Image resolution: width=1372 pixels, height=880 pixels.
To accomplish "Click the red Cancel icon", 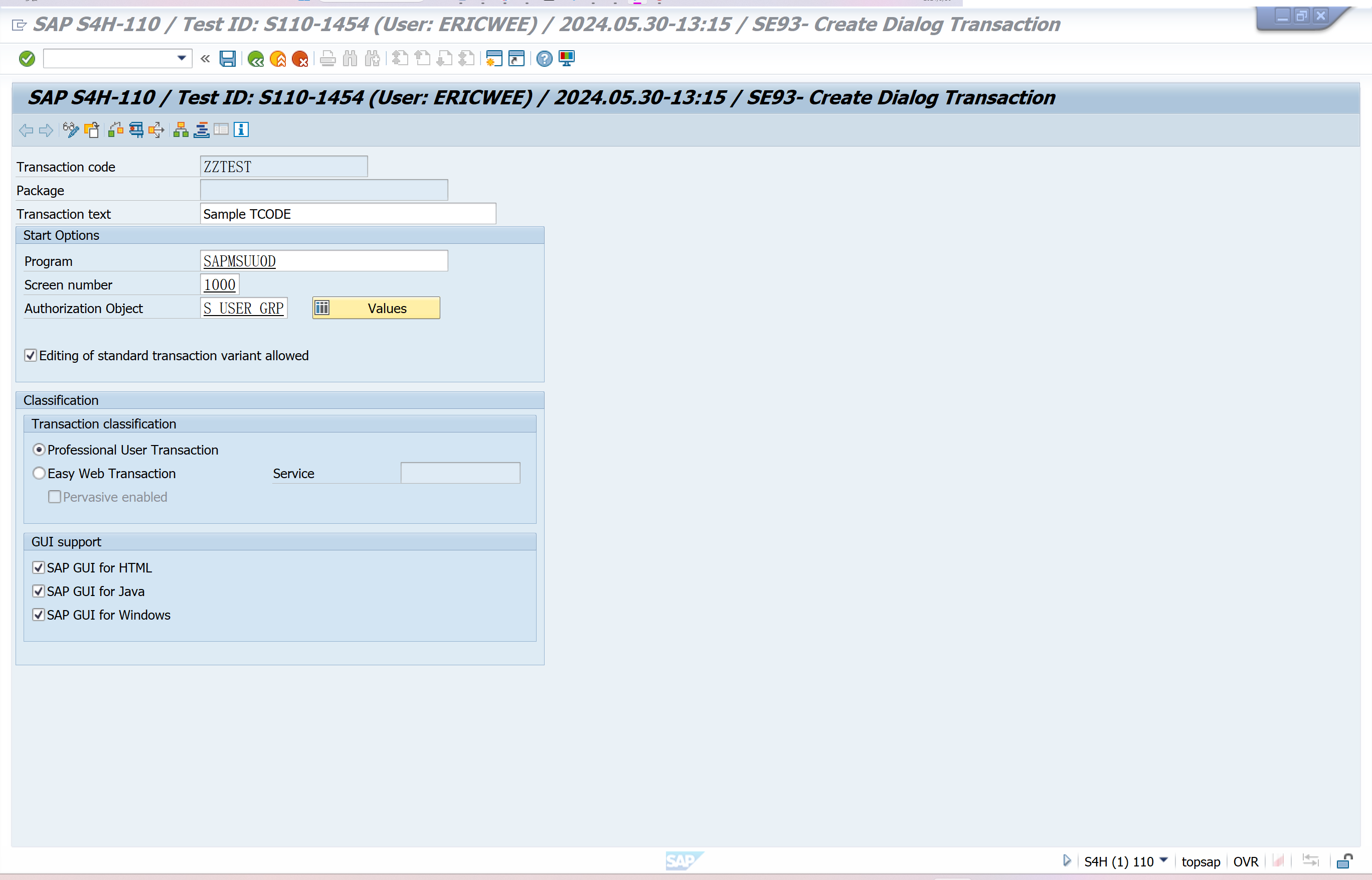I will 300,59.
